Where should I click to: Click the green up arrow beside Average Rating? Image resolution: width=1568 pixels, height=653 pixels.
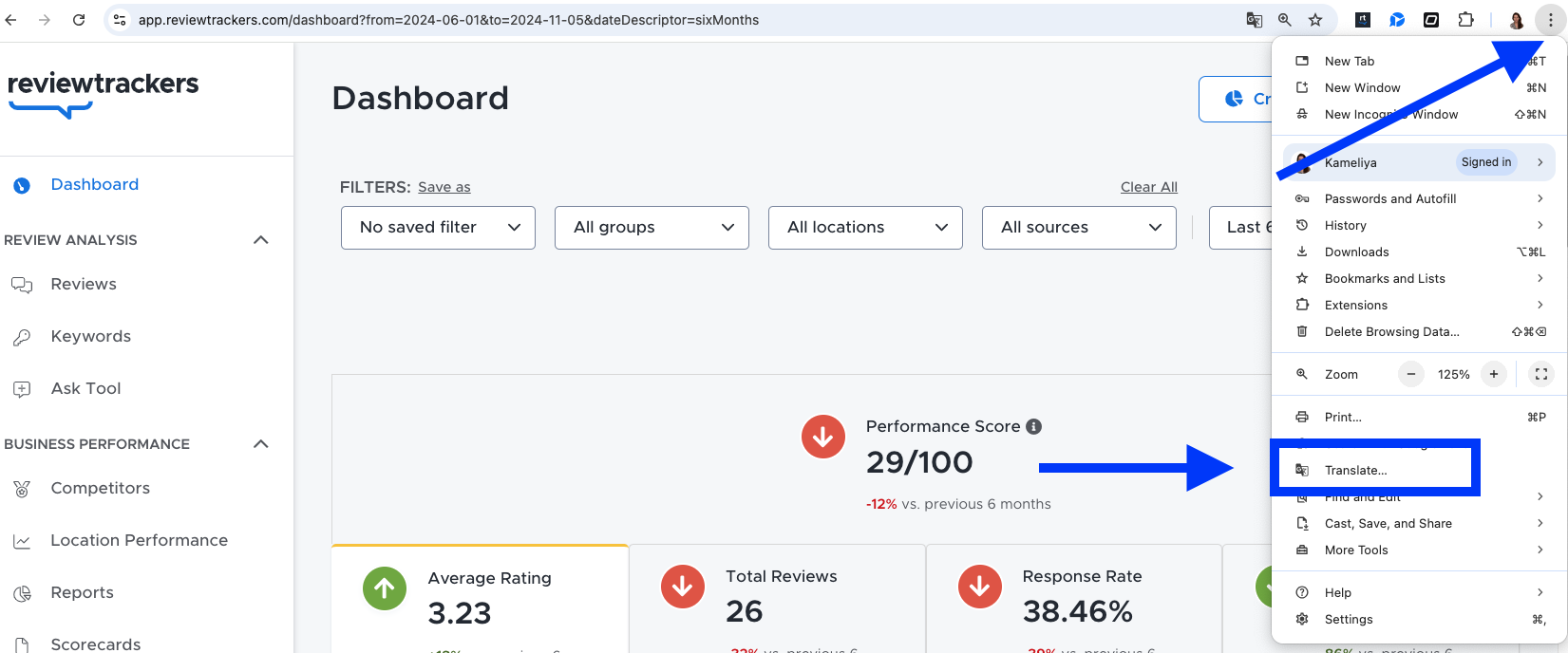(385, 588)
